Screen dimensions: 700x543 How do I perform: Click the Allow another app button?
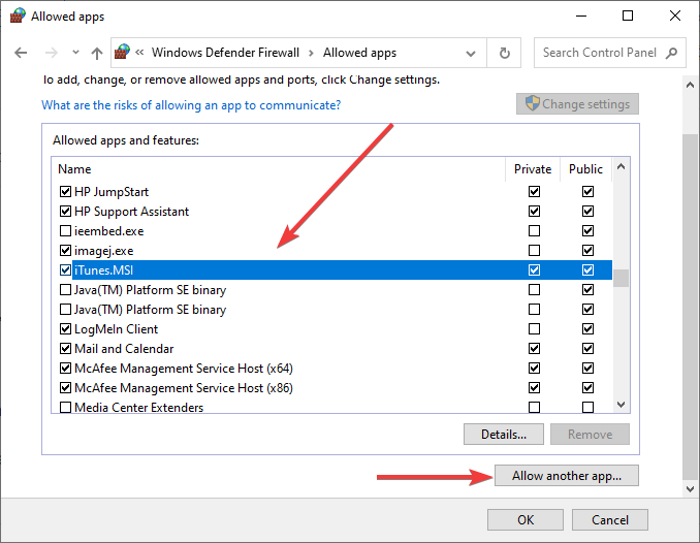[x=566, y=476]
